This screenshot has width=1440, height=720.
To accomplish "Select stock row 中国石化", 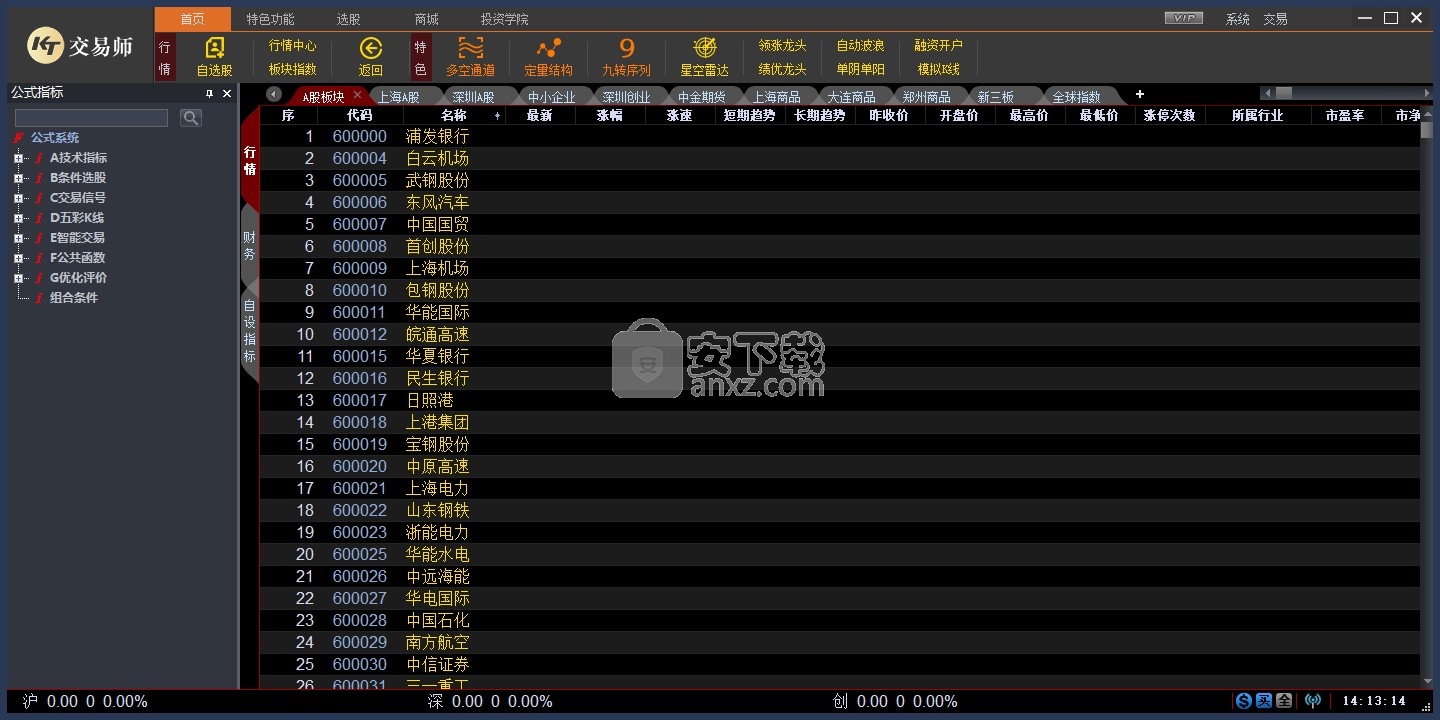I will tap(839, 620).
